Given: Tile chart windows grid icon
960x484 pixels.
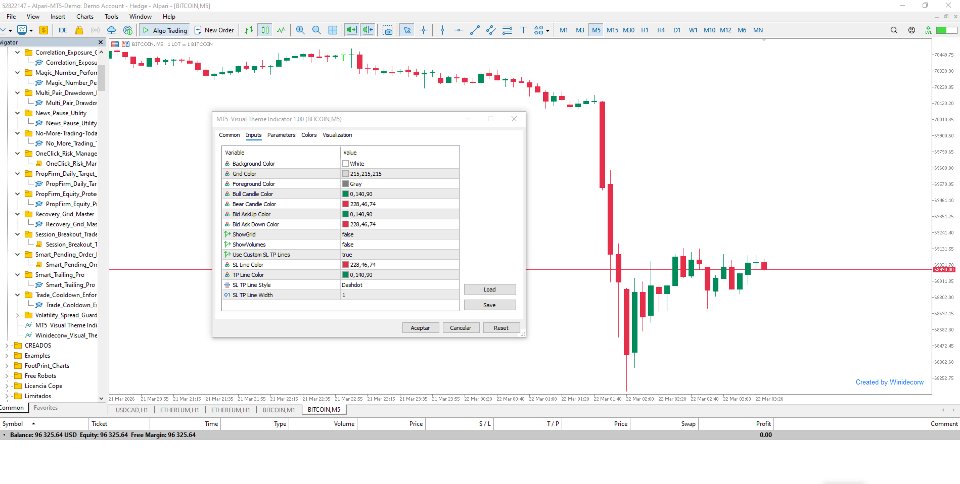Looking at the screenshot, I should pos(332,30).
